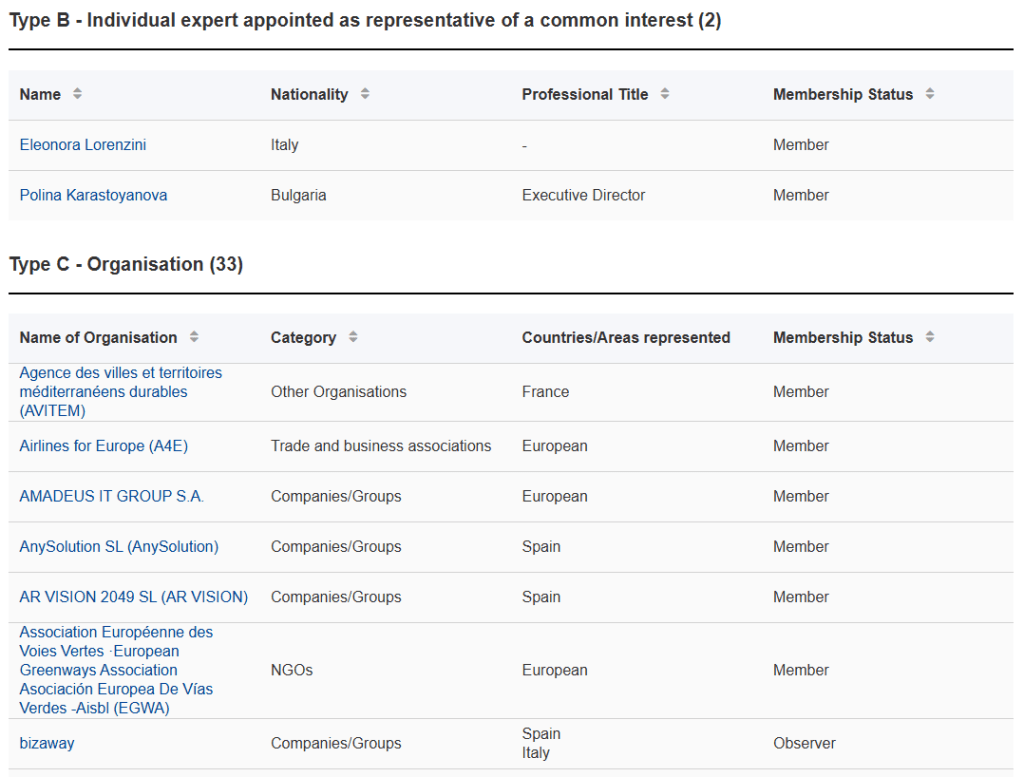Open Polina Karastoyanova profile link
The height and width of the screenshot is (777, 1024).
coord(93,195)
